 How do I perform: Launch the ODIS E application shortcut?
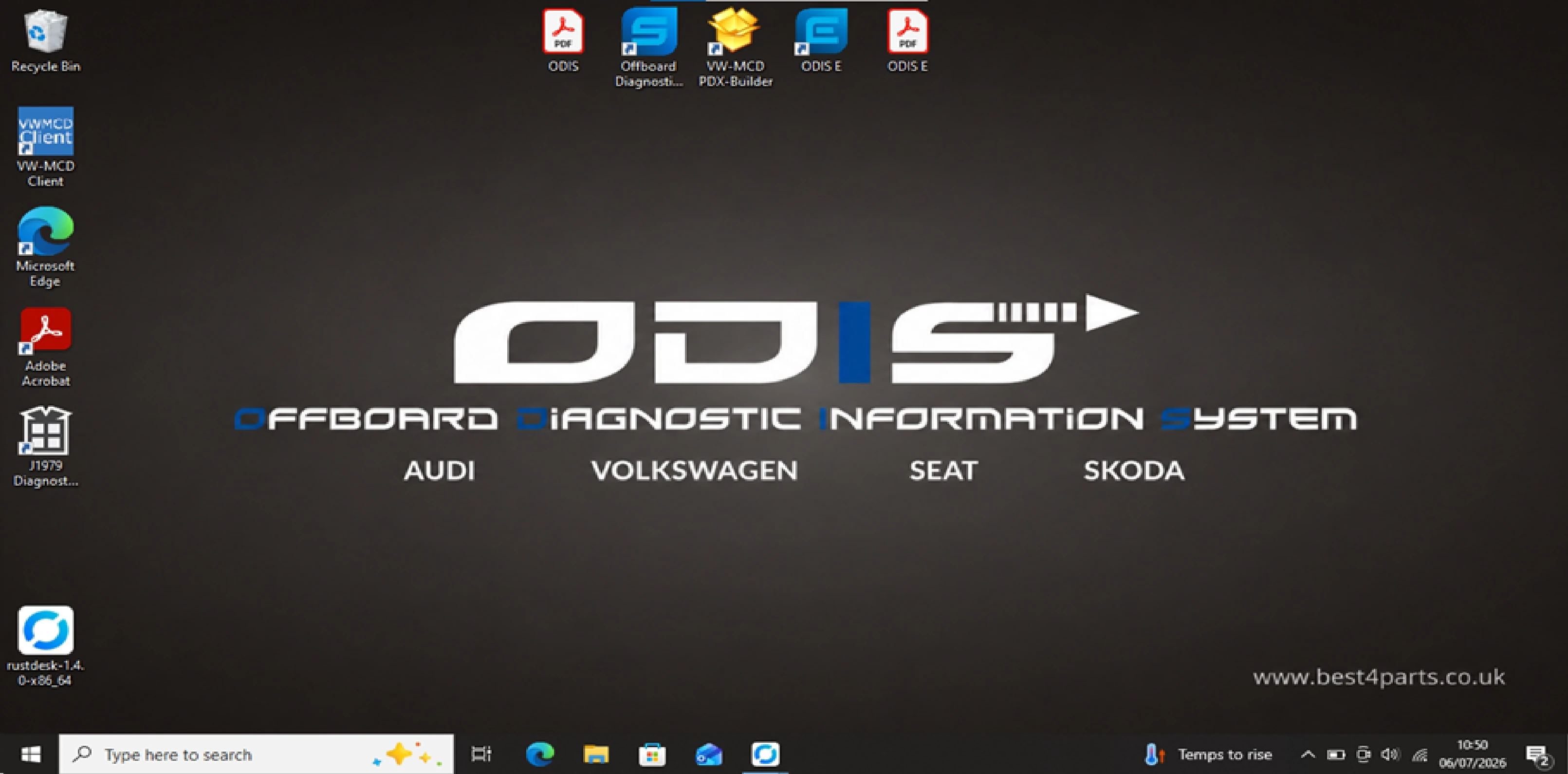tap(821, 40)
